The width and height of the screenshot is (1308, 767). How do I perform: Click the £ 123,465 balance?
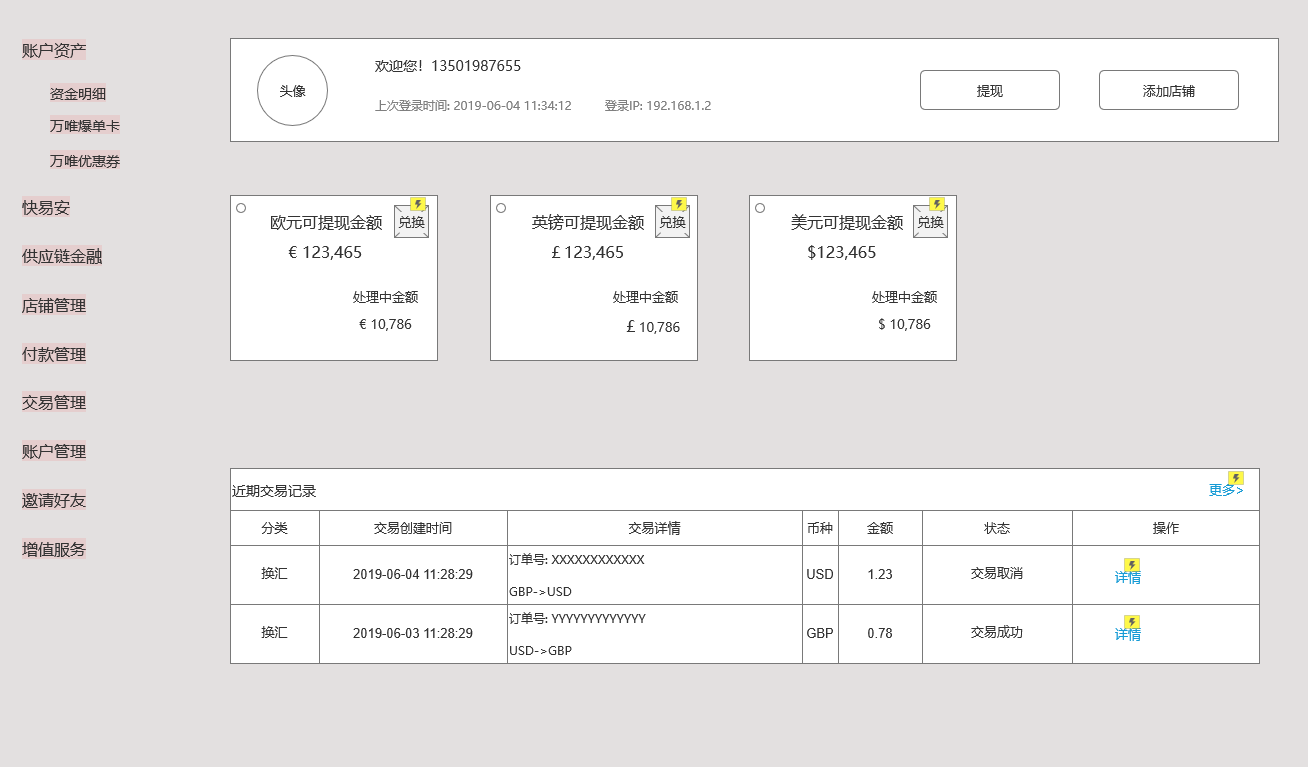[x=588, y=253]
